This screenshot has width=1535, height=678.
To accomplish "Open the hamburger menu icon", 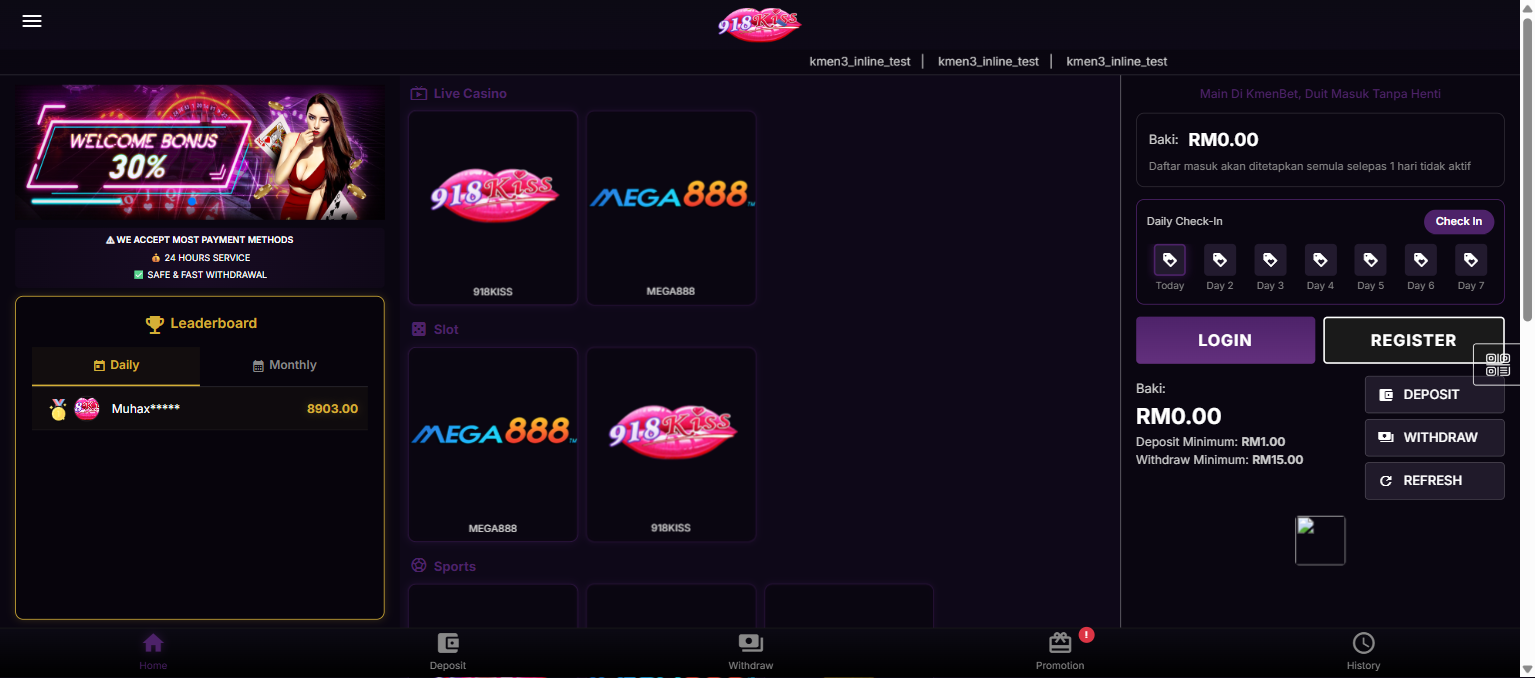I will point(32,21).
